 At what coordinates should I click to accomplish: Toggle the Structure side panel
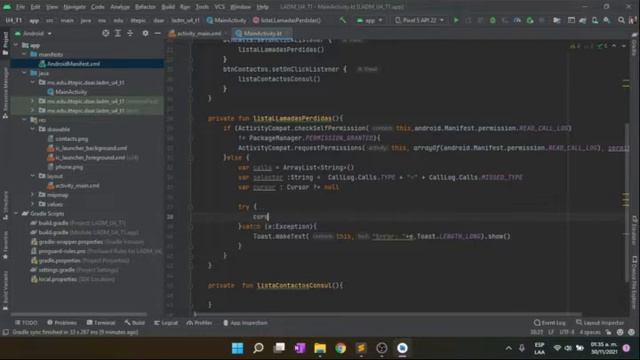tap(5, 205)
